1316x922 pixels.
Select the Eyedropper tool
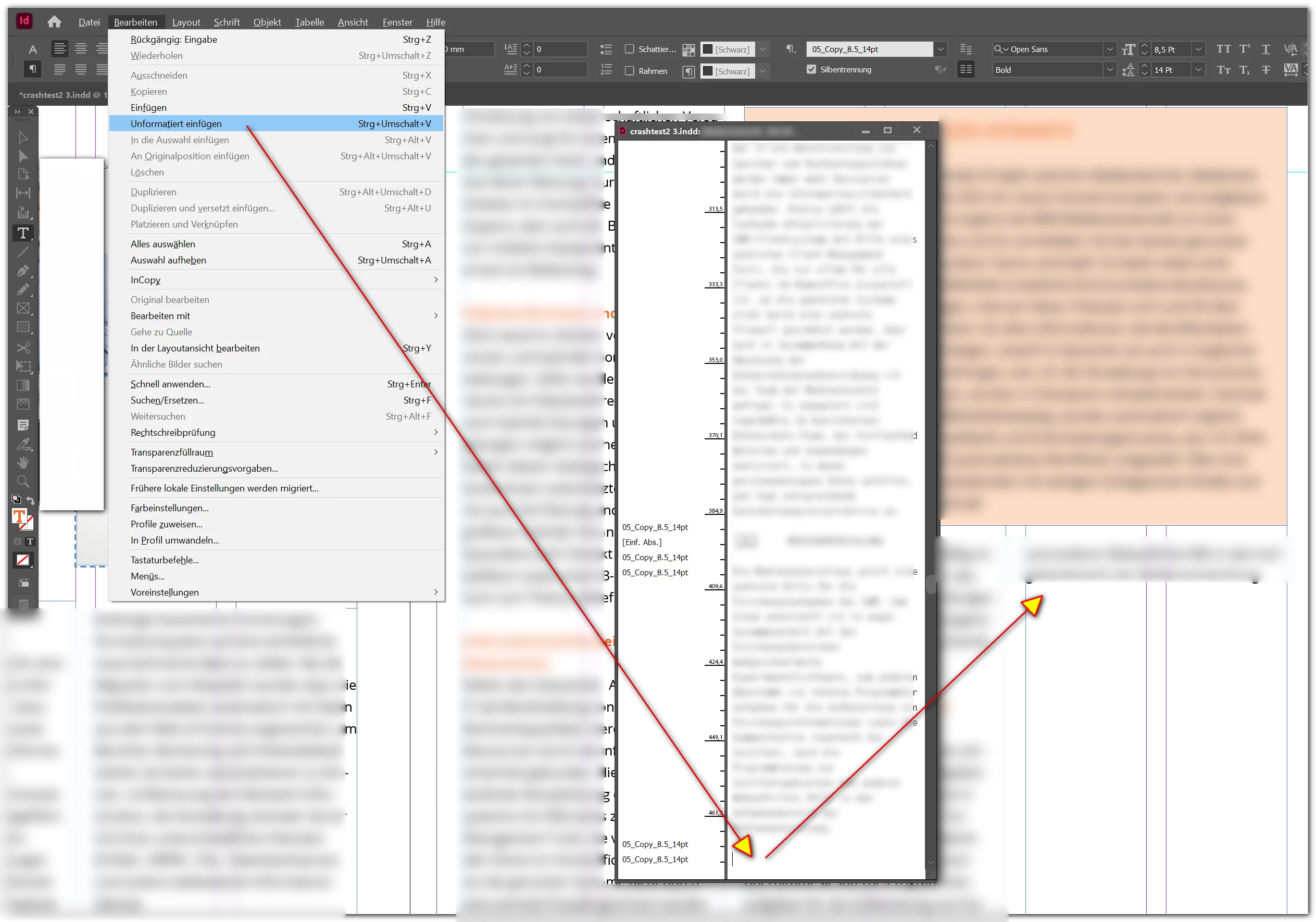click(23, 444)
